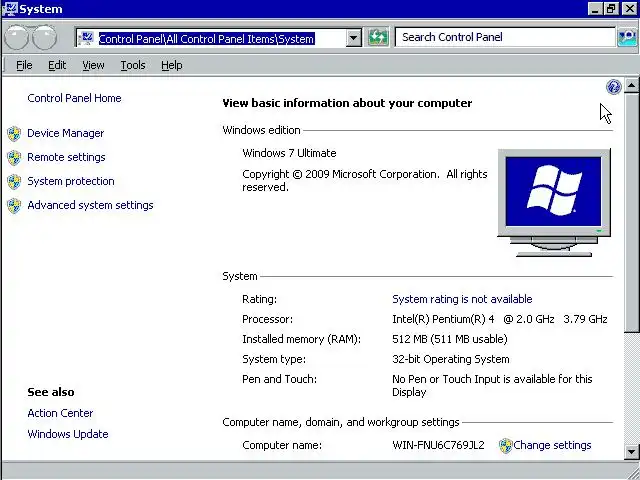Close the System window
Image resolution: width=640 pixels, height=480 pixels.
[629, 9]
